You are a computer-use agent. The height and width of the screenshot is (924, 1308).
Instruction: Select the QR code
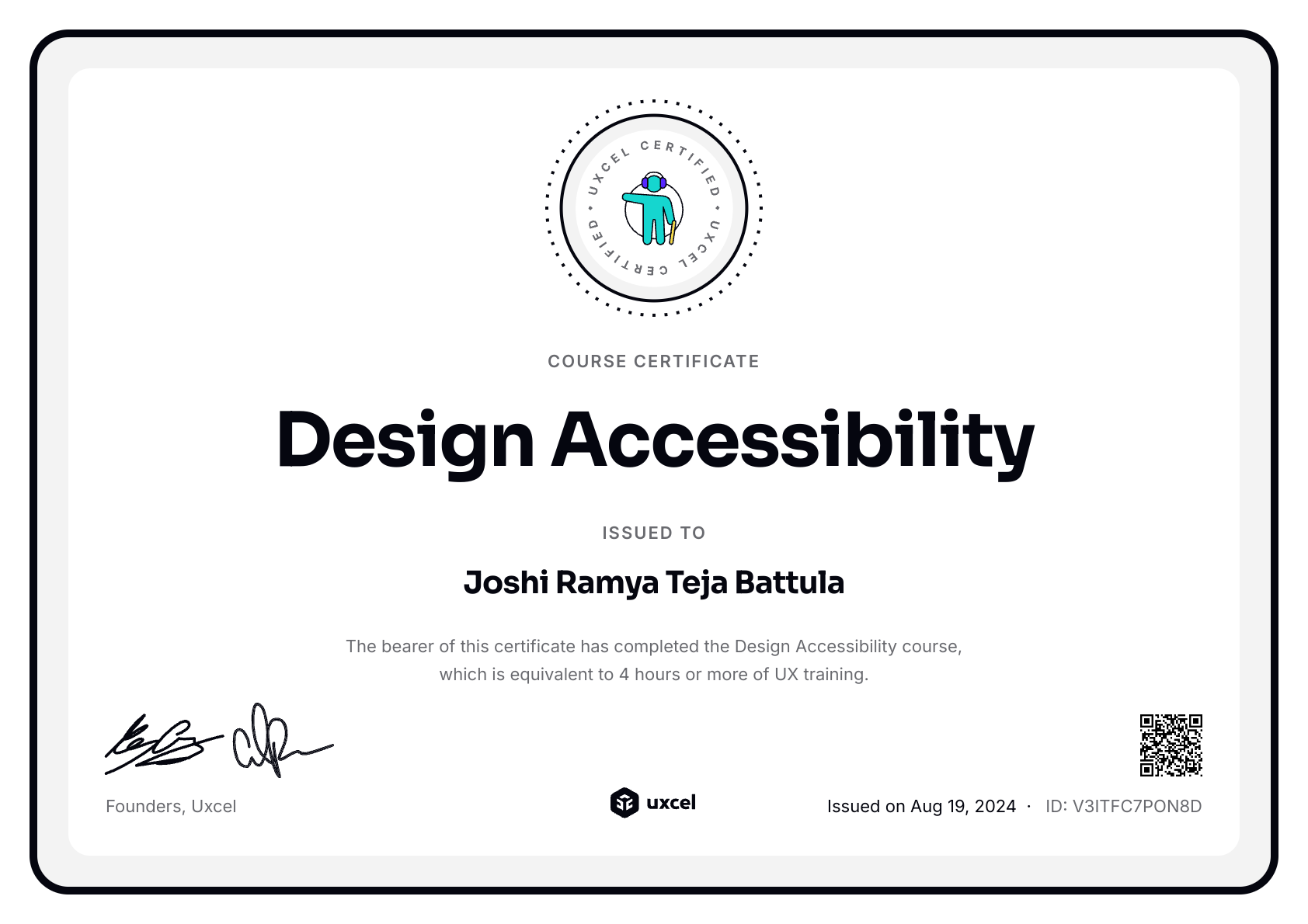(x=1171, y=745)
